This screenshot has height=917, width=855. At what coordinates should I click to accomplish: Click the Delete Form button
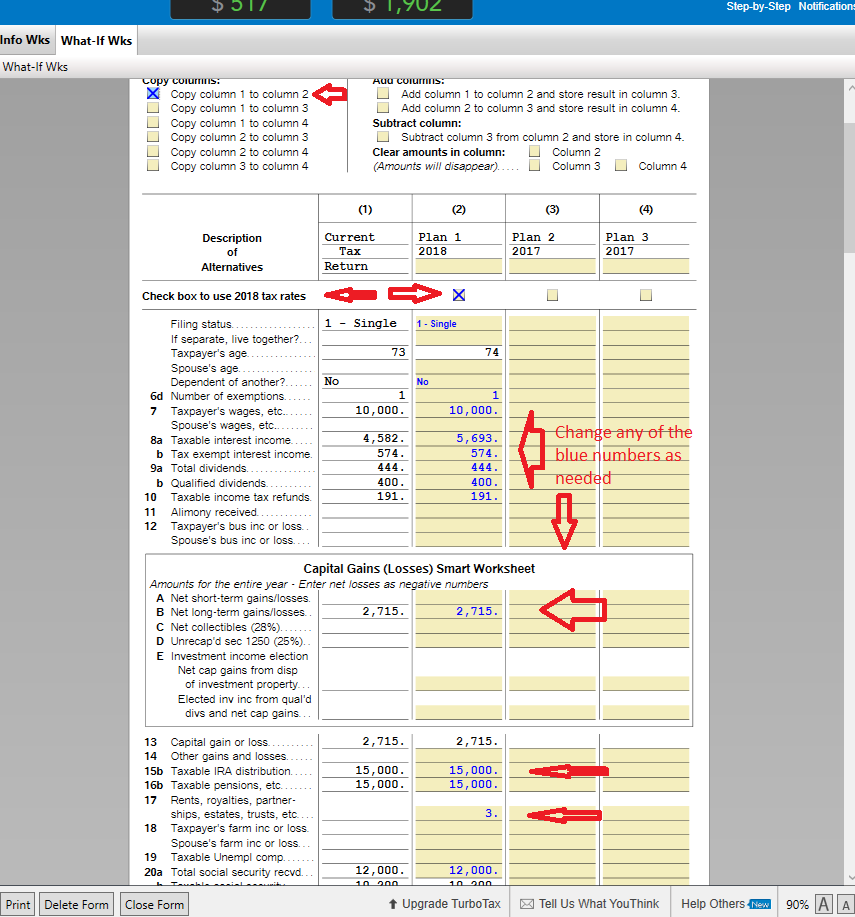click(x=77, y=905)
